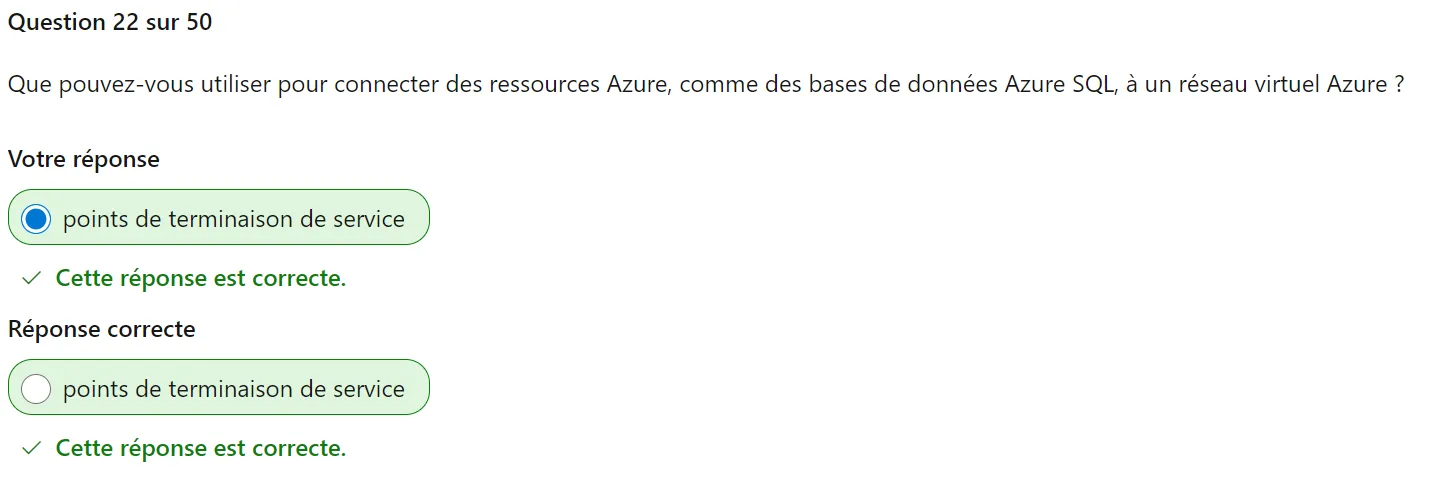Click the right edge of the Votre réponse green box

pyautogui.click(x=428, y=217)
